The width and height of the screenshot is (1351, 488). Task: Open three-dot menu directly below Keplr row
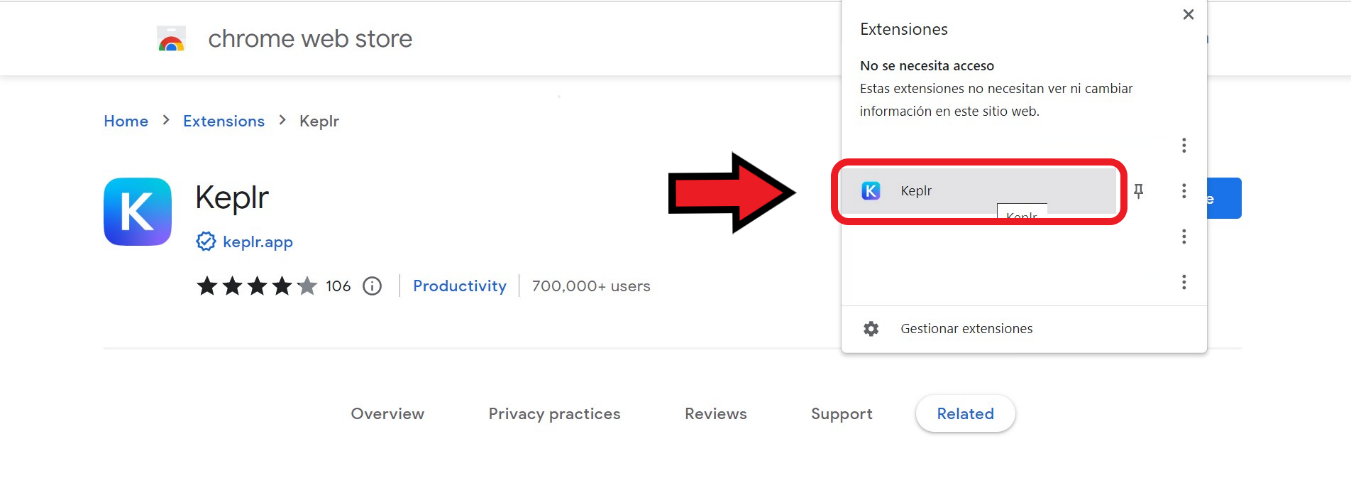pyautogui.click(x=1184, y=237)
